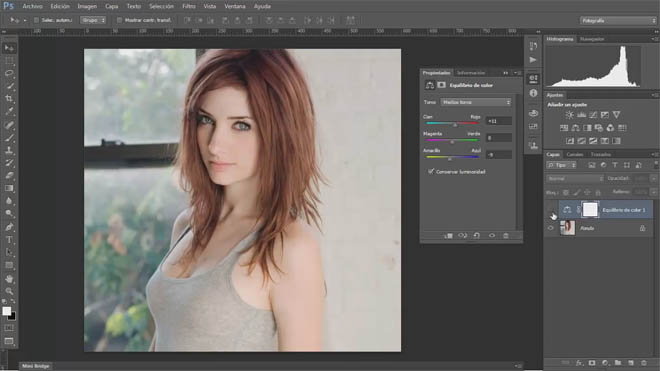This screenshot has height=371, width=660.
Task: Select the Move tool in toolbox
Action: click(x=9, y=48)
